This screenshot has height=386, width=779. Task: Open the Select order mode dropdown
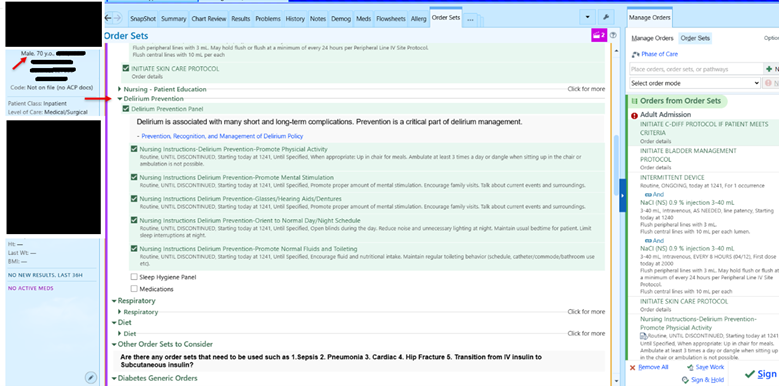click(695, 83)
